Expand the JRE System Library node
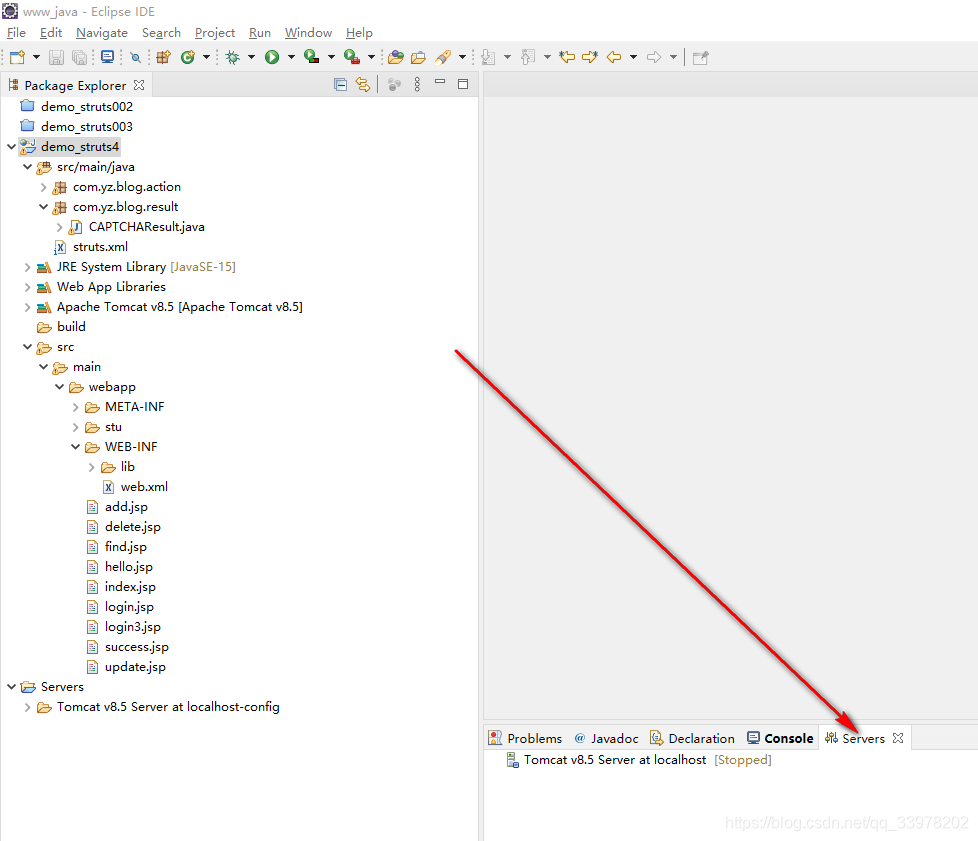Viewport: 978px width, 841px height. tap(27, 267)
